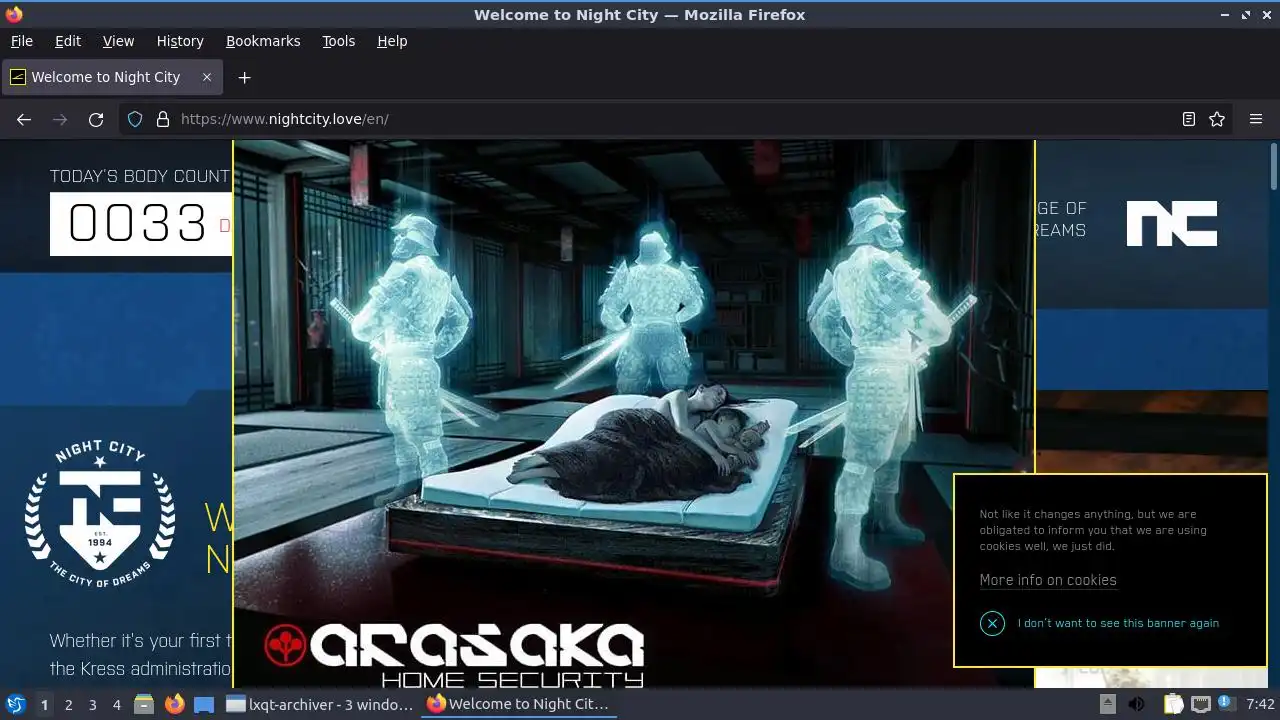1280x720 pixels.
Task: Select the Welcome to Night City tab
Action: pos(112,77)
